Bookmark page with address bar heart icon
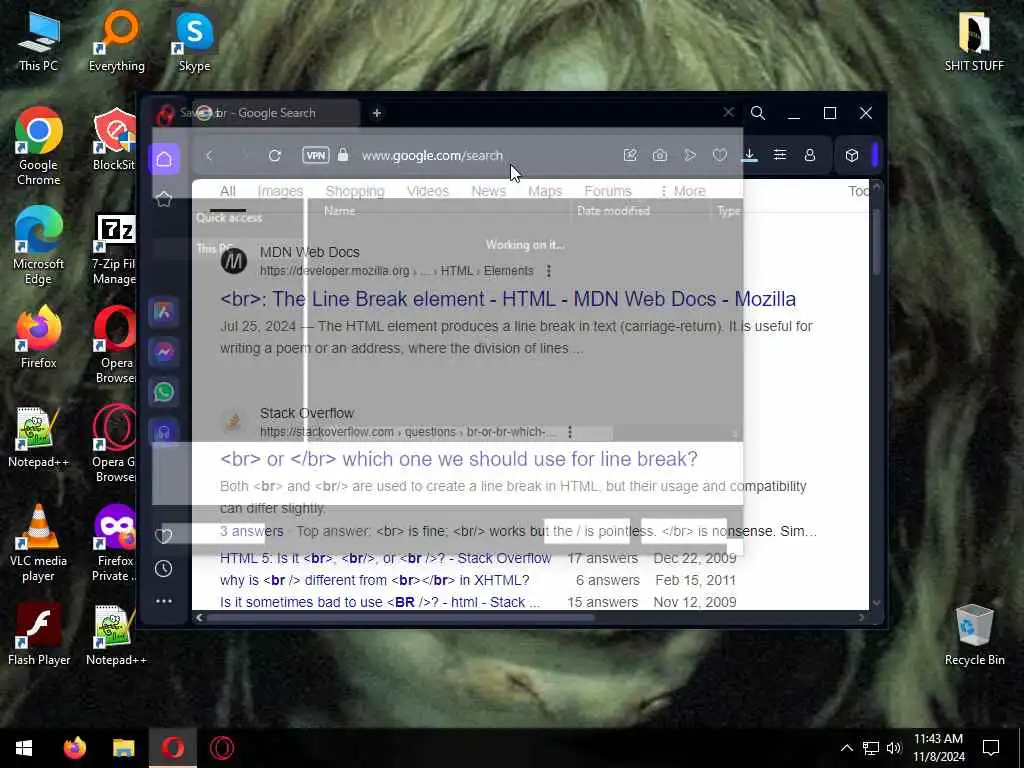Screen dimensions: 1024x768 [x=720, y=155]
